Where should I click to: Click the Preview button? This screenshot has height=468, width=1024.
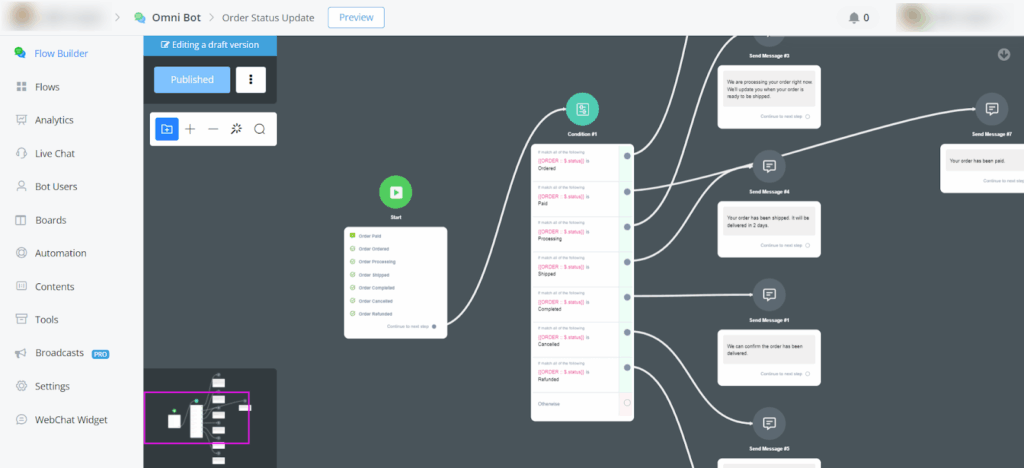[356, 17]
